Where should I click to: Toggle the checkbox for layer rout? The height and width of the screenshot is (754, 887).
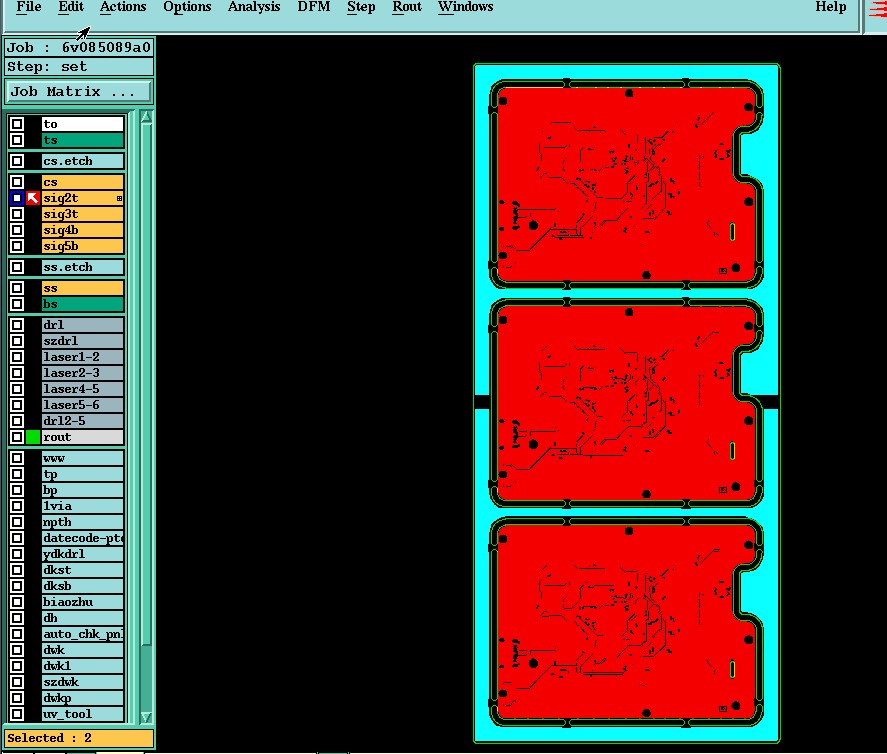(17, 437)
